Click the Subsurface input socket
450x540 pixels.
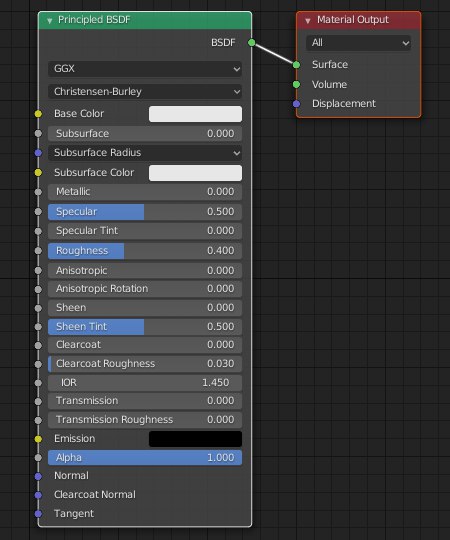(38, 133)
